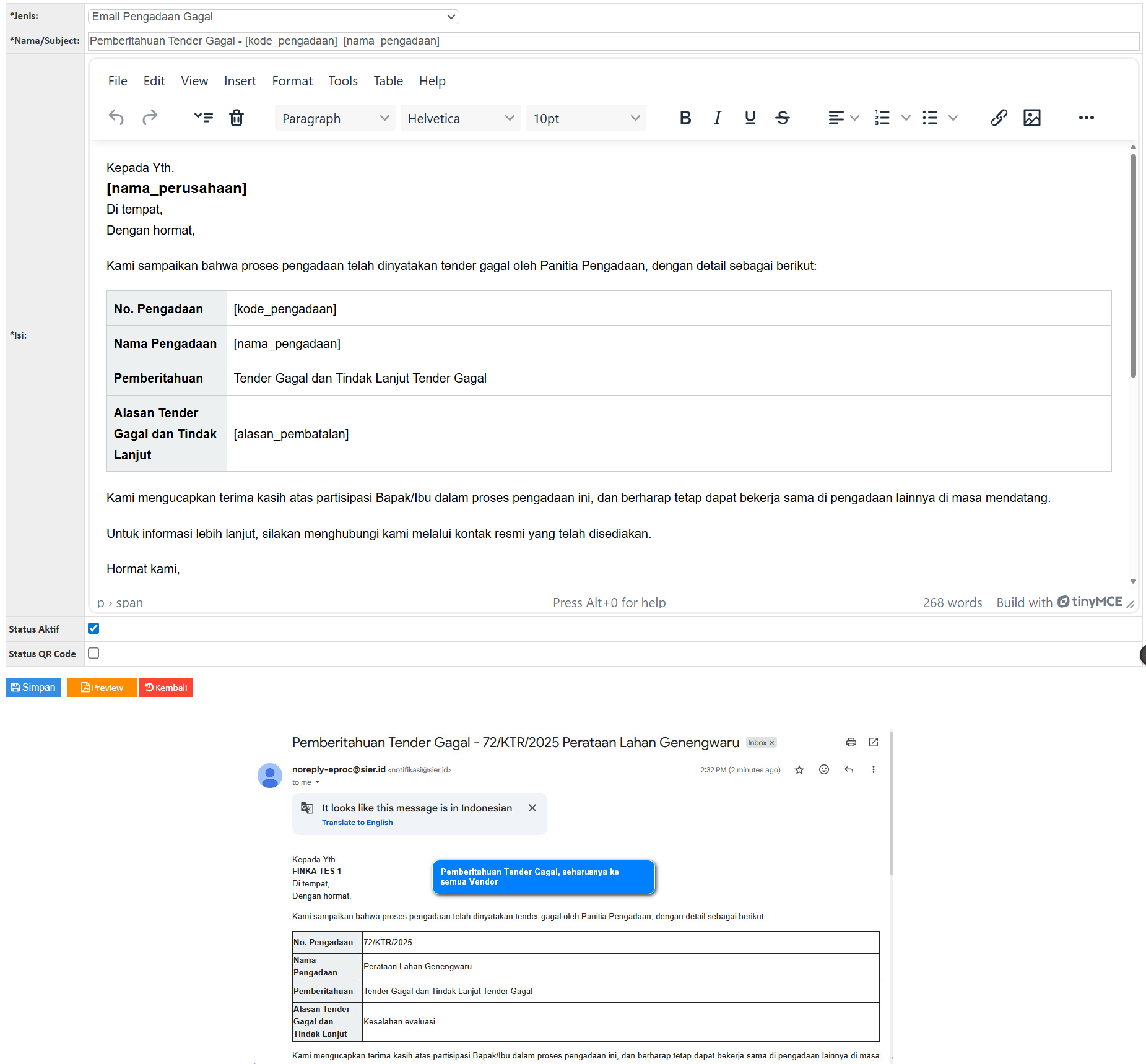Open the Jenis dropdown list
The image size is (1146, 1064).
[273, 17]
